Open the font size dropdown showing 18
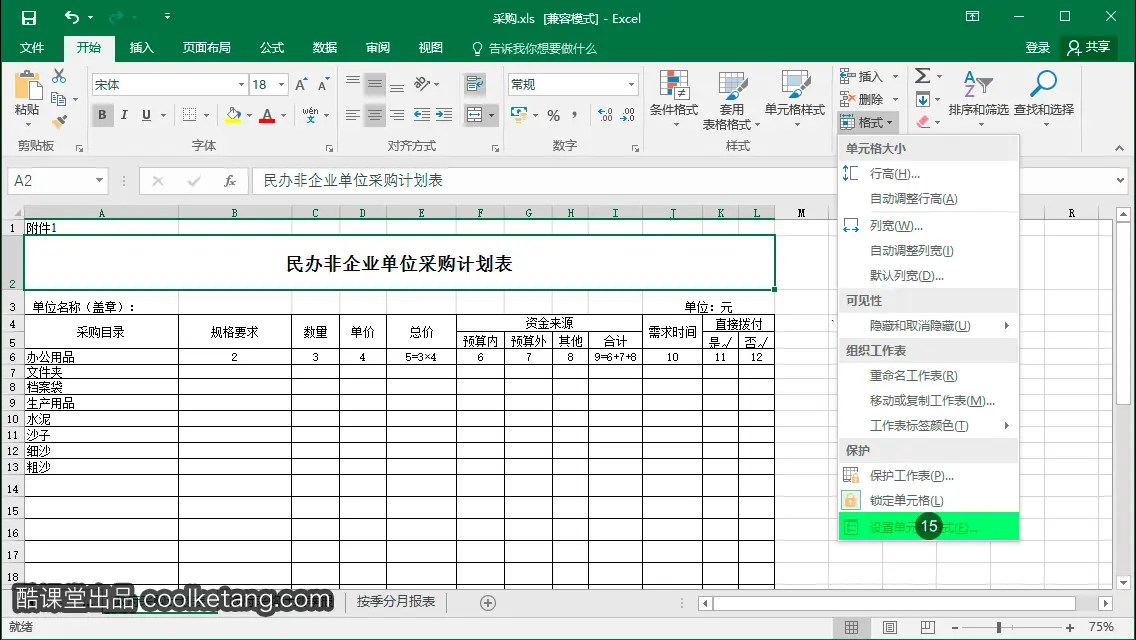 281,85
